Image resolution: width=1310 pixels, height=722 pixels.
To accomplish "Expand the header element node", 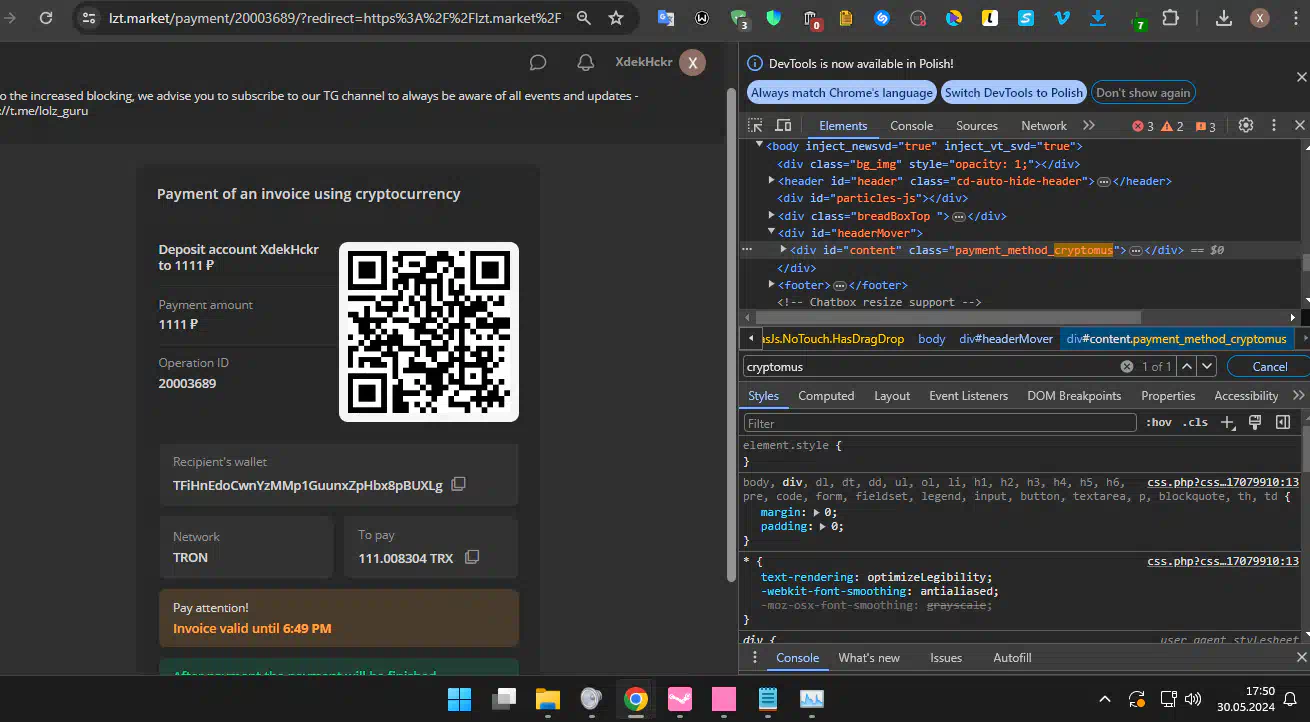I will (x=771, y=181).
